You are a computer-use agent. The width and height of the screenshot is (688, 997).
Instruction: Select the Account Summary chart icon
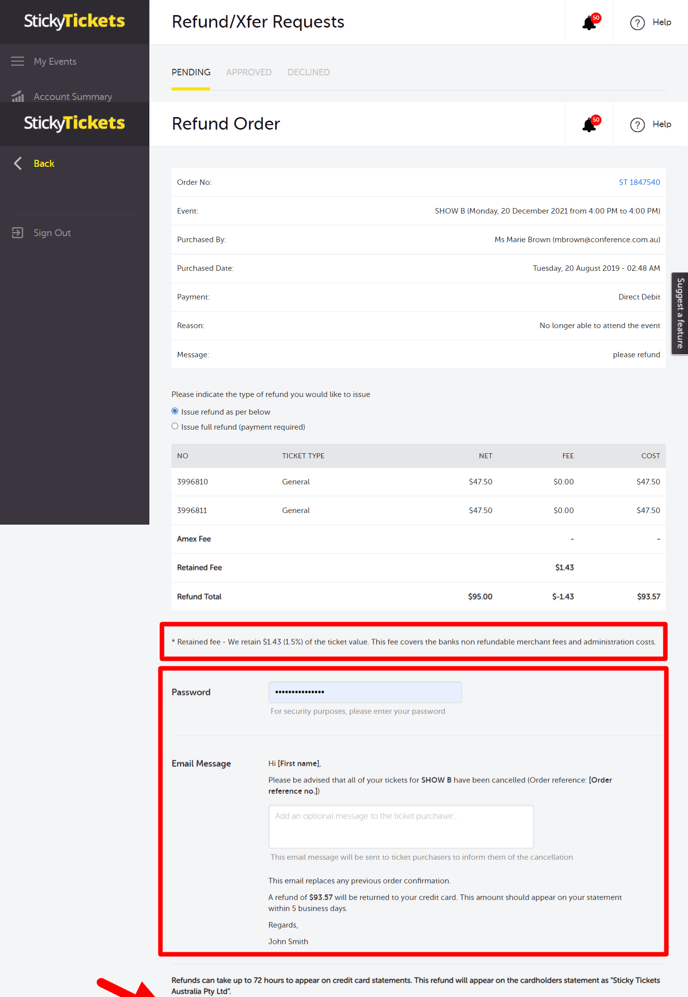tap(16, 96)
